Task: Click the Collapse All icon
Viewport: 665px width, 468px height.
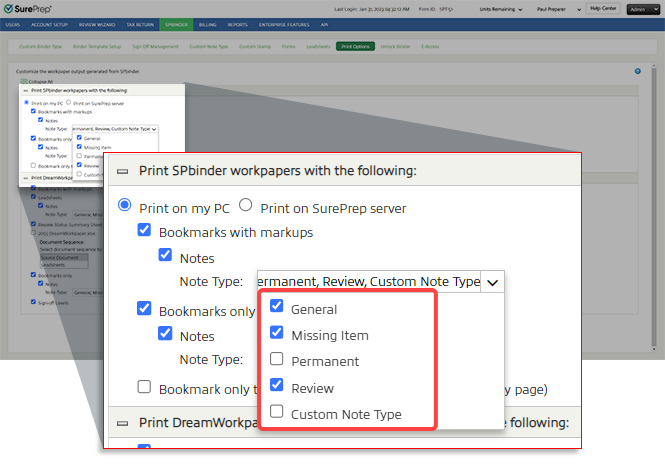Action: click(22, 79)
